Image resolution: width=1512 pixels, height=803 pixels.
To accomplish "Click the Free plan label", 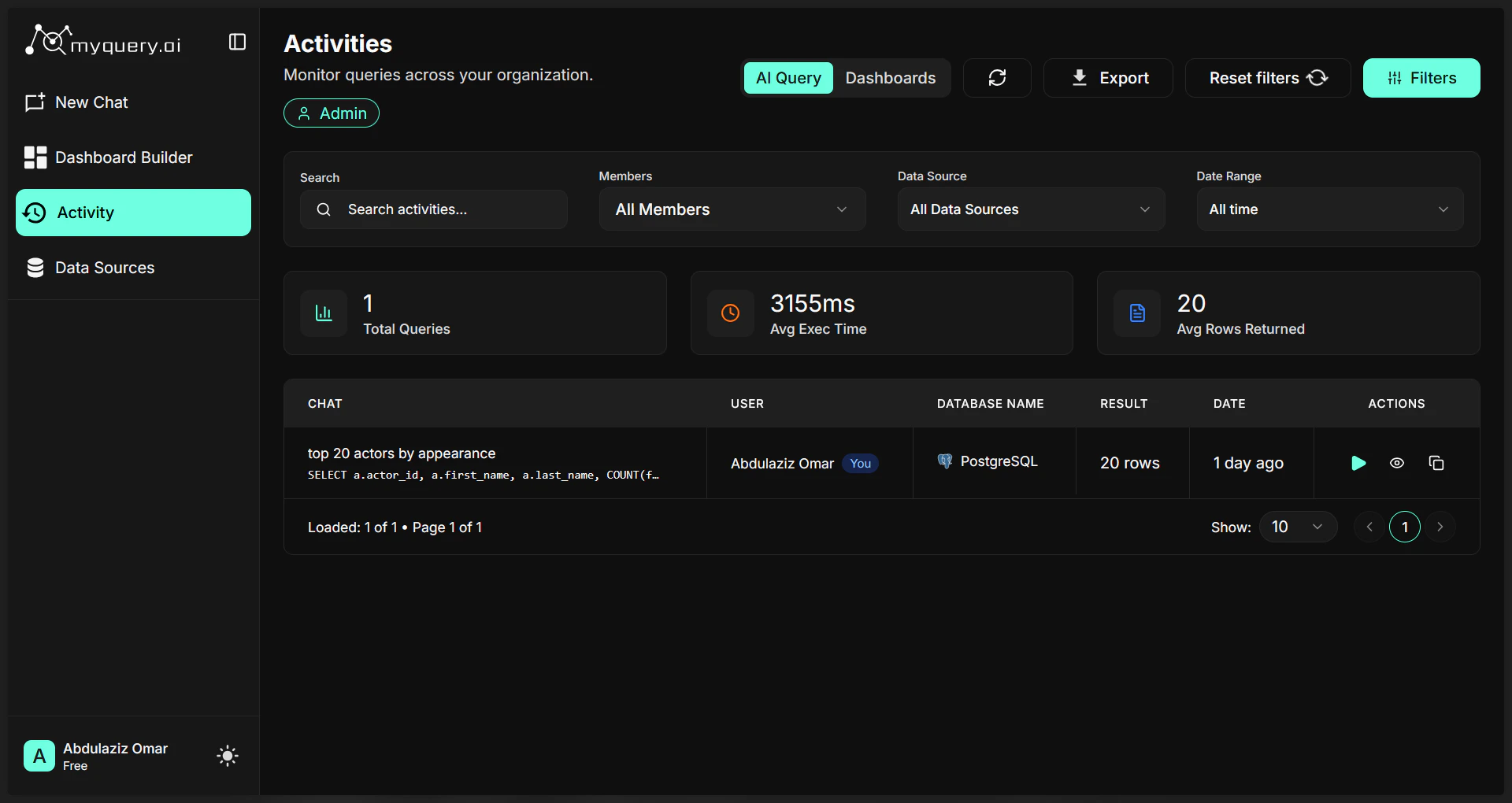I will pyautogui.click(x=76, y=766).
